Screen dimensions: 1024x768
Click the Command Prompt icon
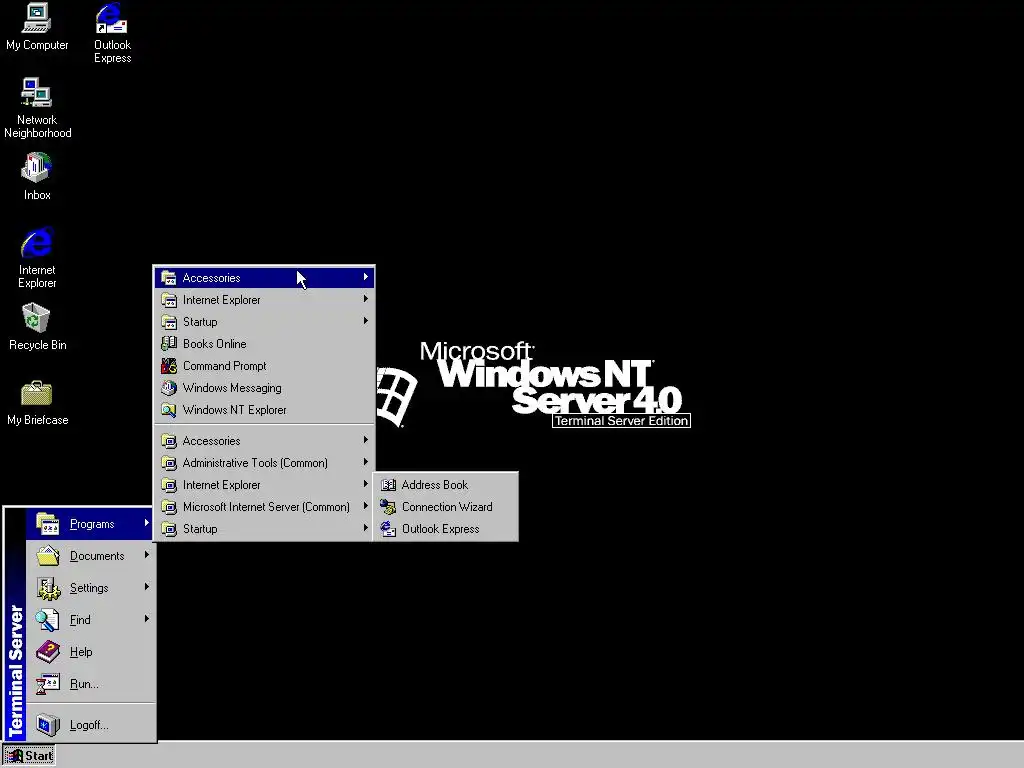(169, 366)
